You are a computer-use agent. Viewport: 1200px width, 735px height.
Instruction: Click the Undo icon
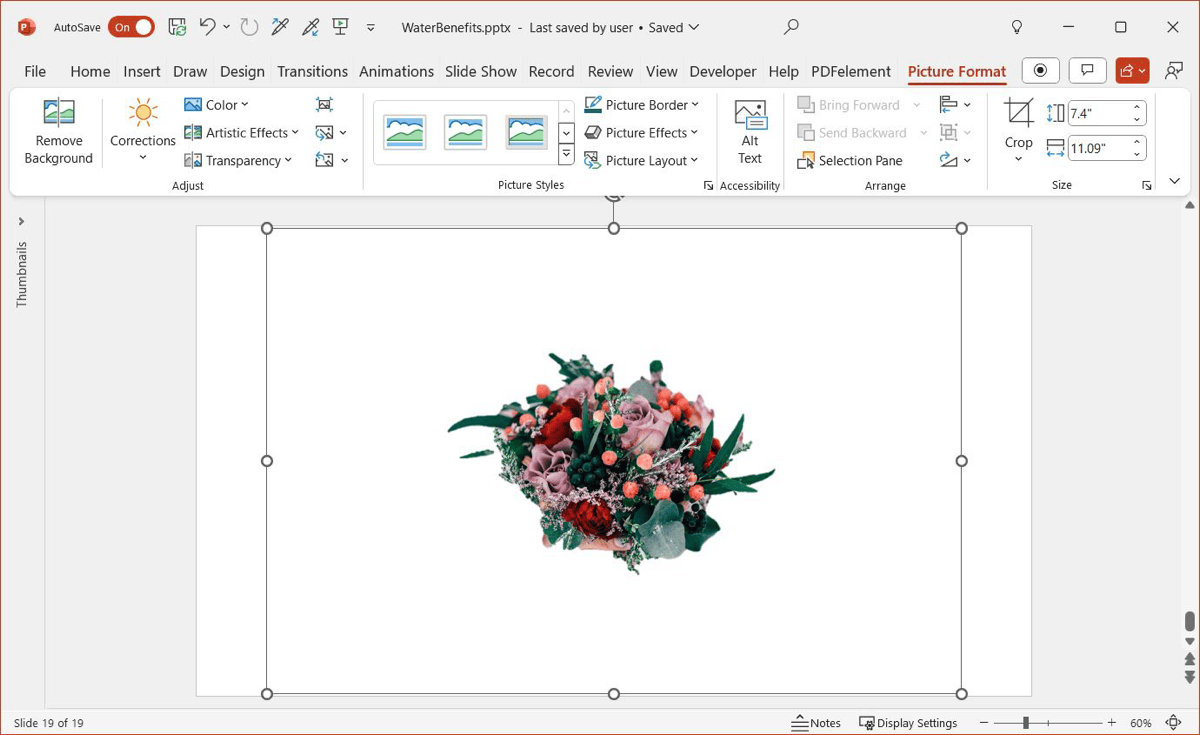[208, 27]
